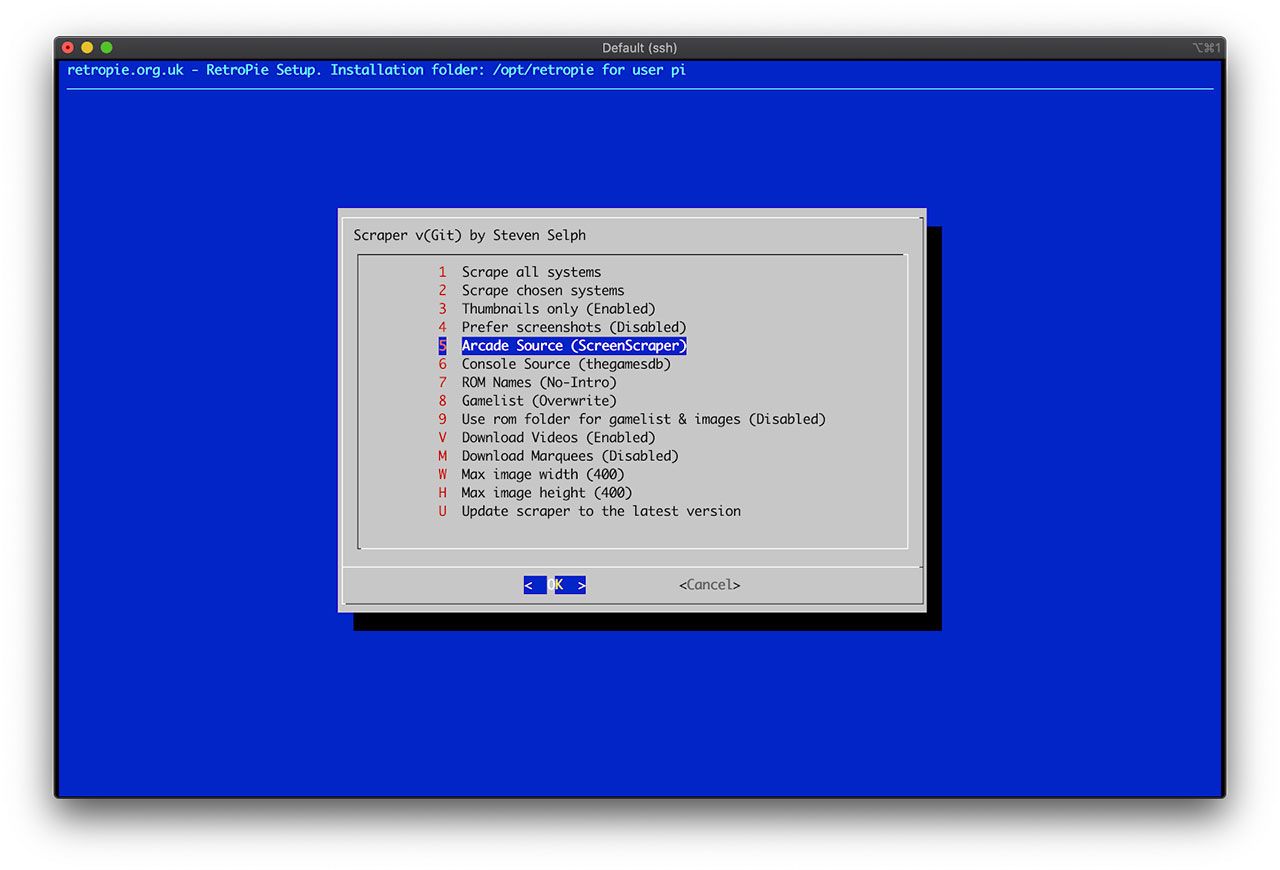Select 'Update scraper to the latest version'

601,511
